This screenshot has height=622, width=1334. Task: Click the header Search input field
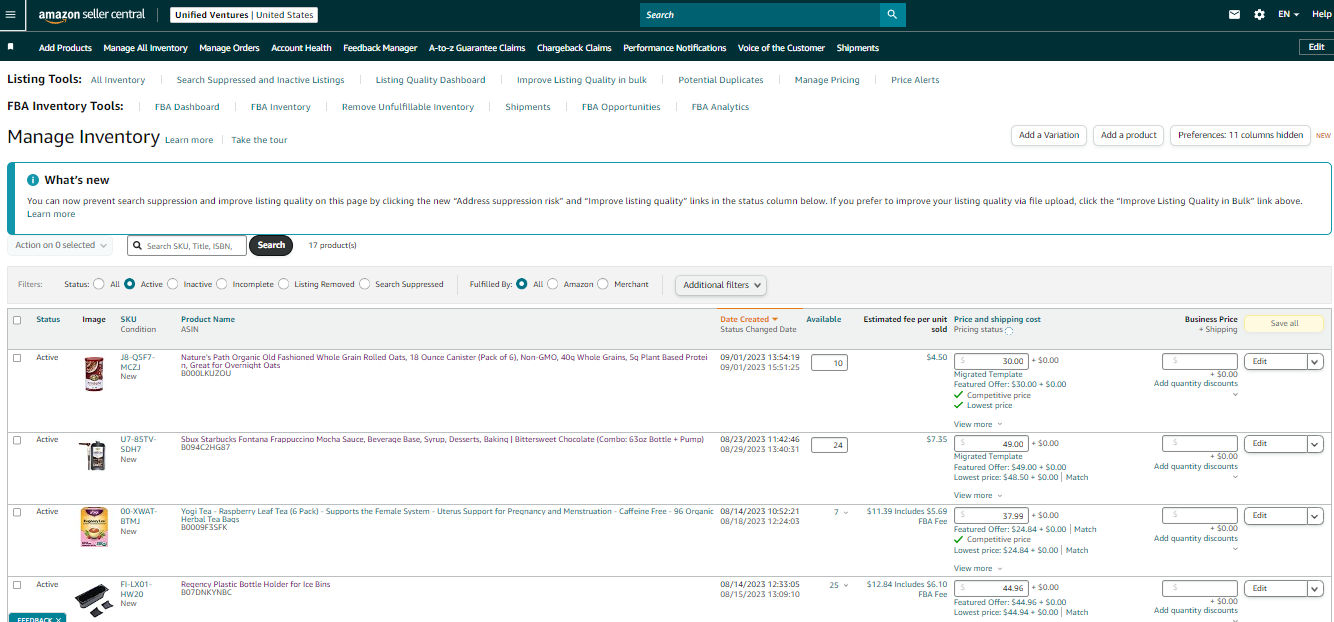(759, 15)
